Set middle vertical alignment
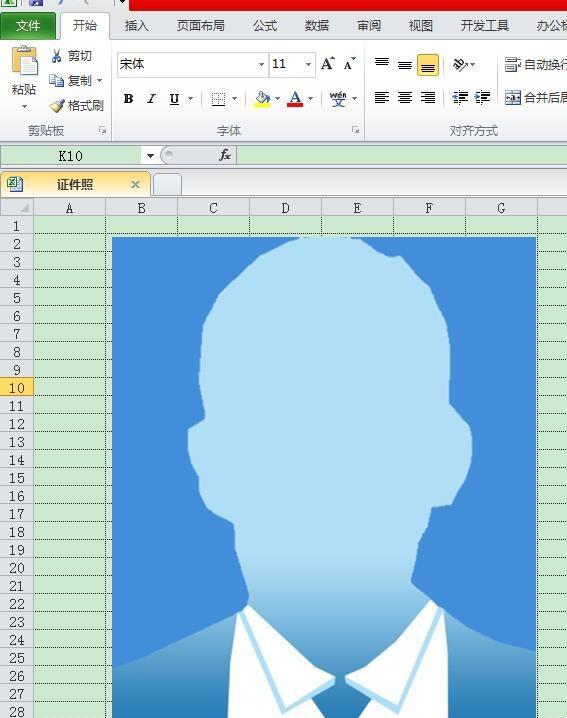This screenshot has width=567, height=718. (x=405, y=65)
